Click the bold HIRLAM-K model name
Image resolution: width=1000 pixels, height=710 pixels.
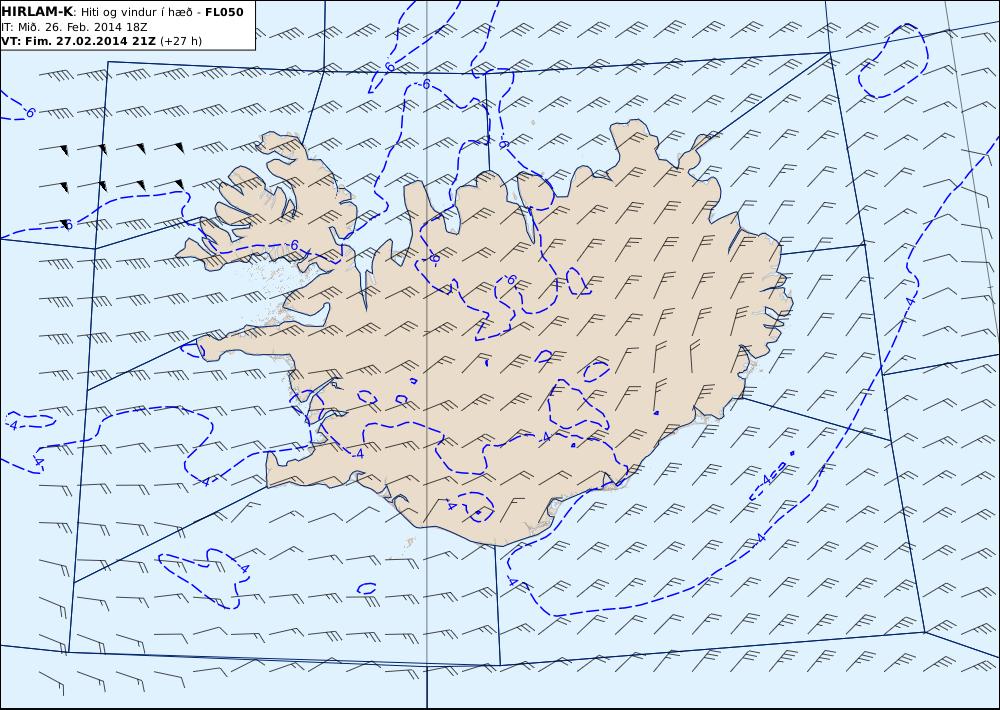click(37, 12)
